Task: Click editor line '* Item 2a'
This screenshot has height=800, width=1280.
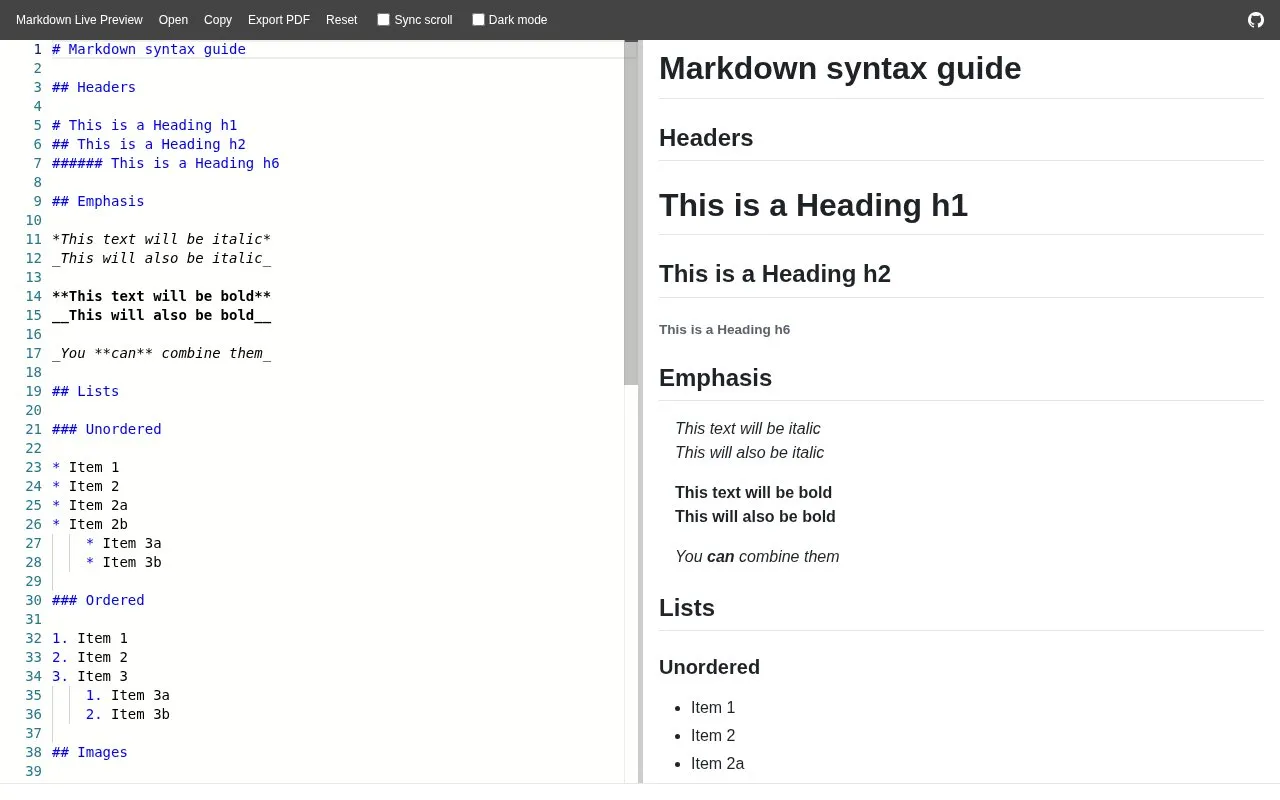Action: point(90,505)
